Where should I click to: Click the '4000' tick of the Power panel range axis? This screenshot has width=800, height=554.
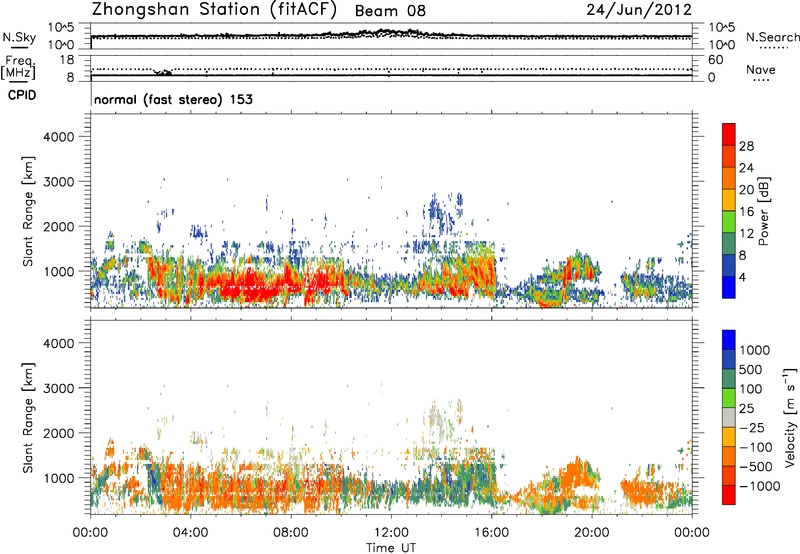[x=59, y=137]
